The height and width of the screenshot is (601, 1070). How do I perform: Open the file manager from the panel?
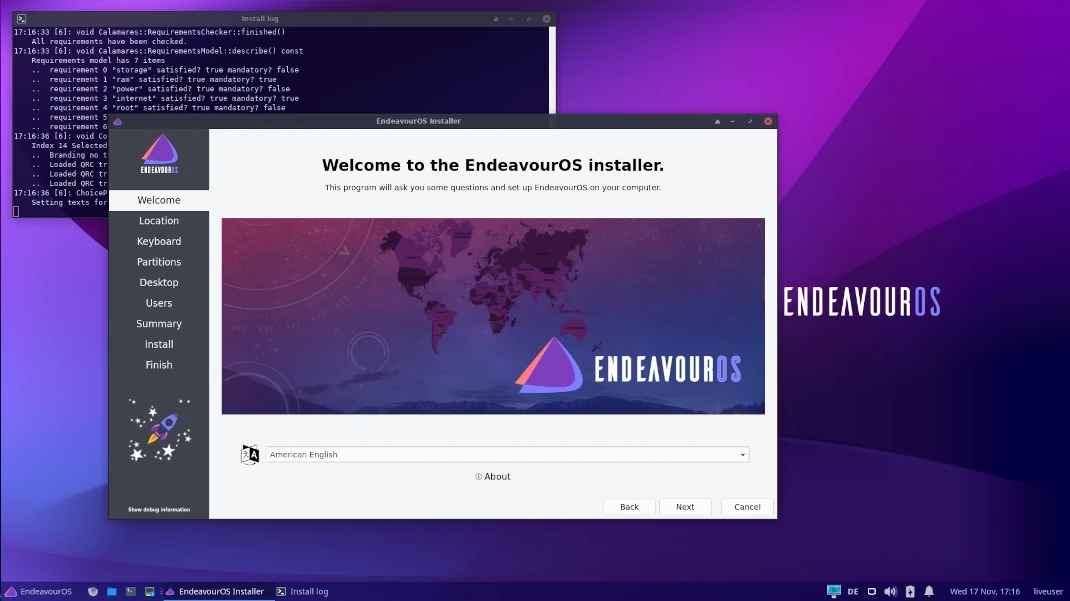pos(112,591)
